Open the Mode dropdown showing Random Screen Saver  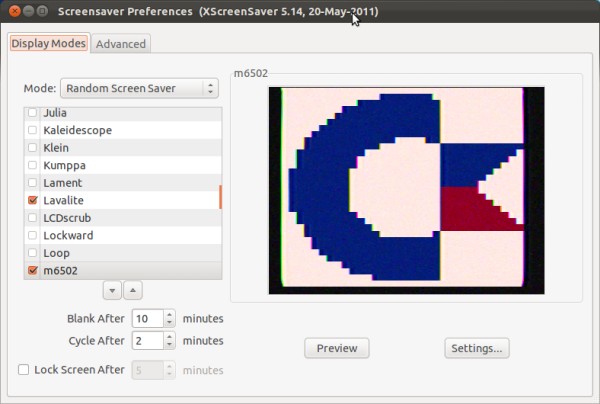pyautogui.click(x=139, y=88)
